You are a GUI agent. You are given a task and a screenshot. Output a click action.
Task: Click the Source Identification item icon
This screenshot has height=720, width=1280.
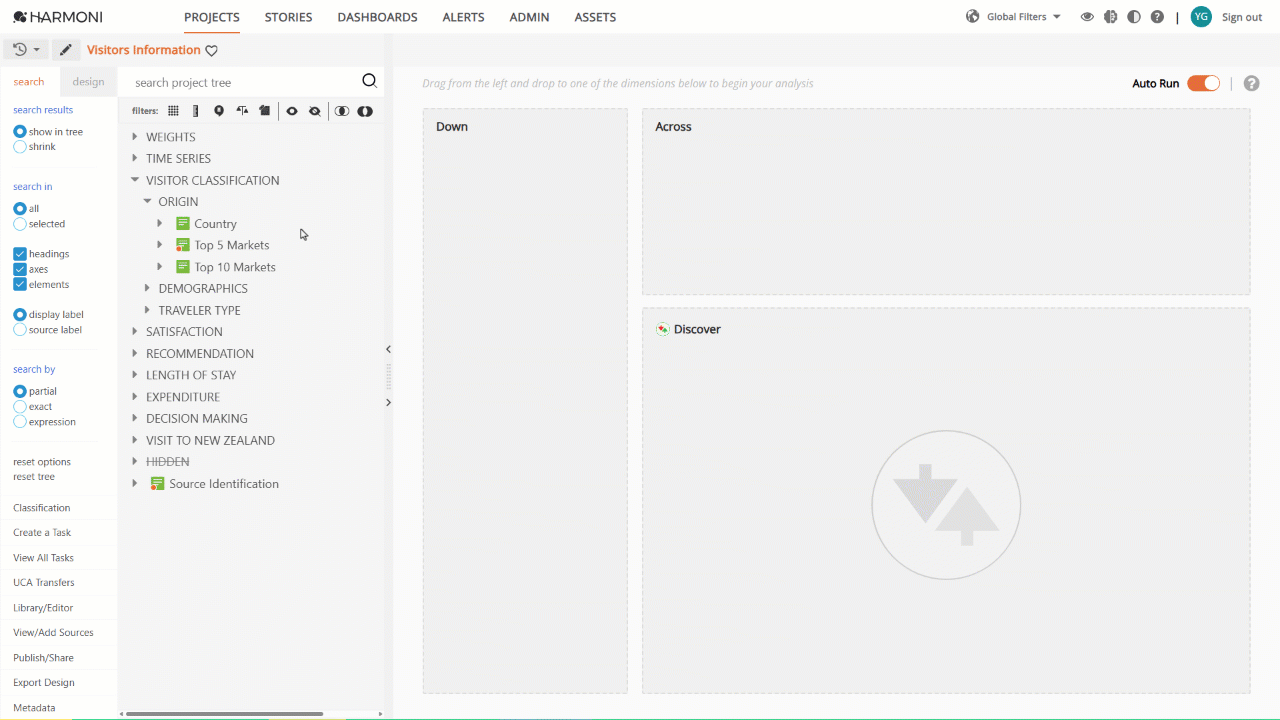157,483
